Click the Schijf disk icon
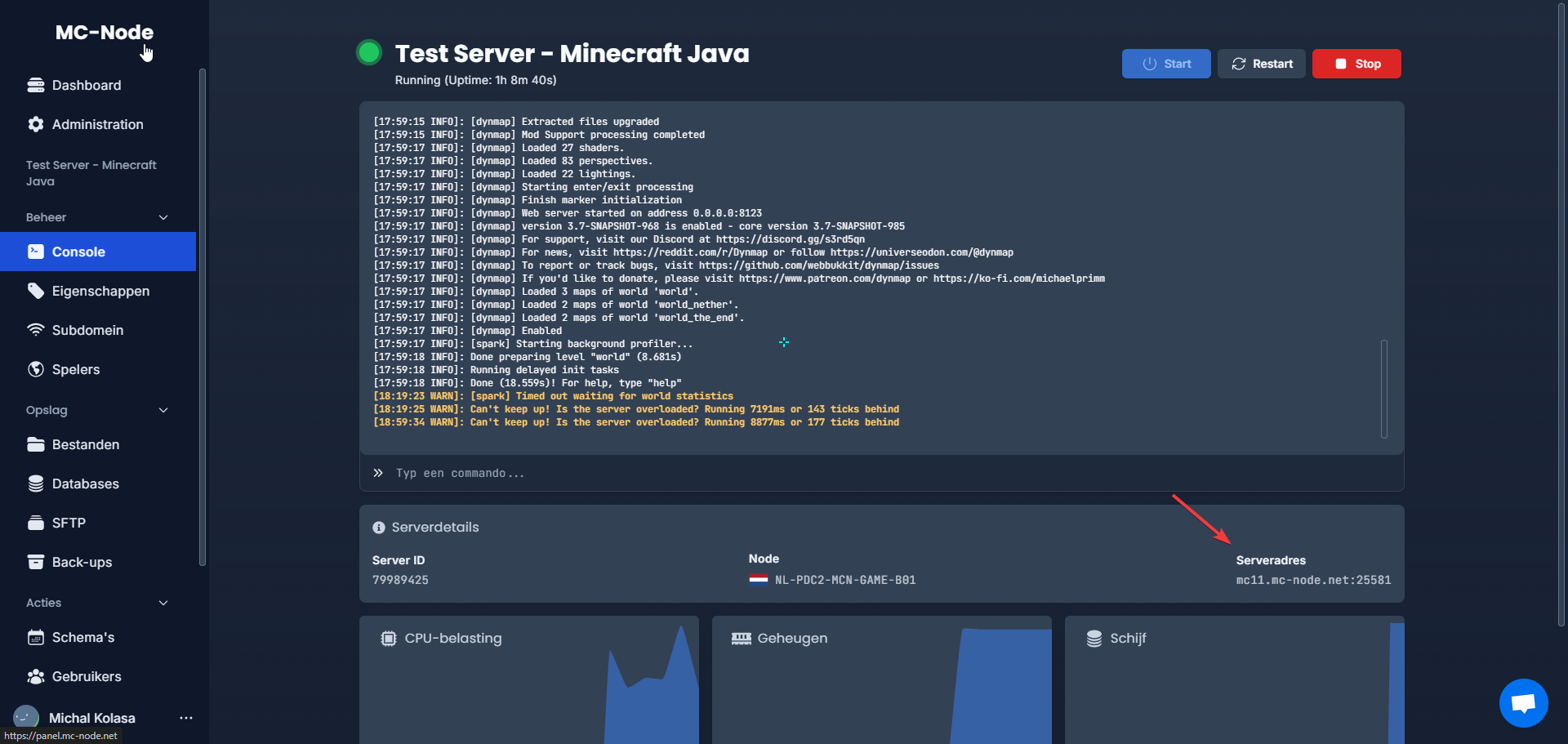The height and width of the screenshot is (744, 1568). [1094, 639]
